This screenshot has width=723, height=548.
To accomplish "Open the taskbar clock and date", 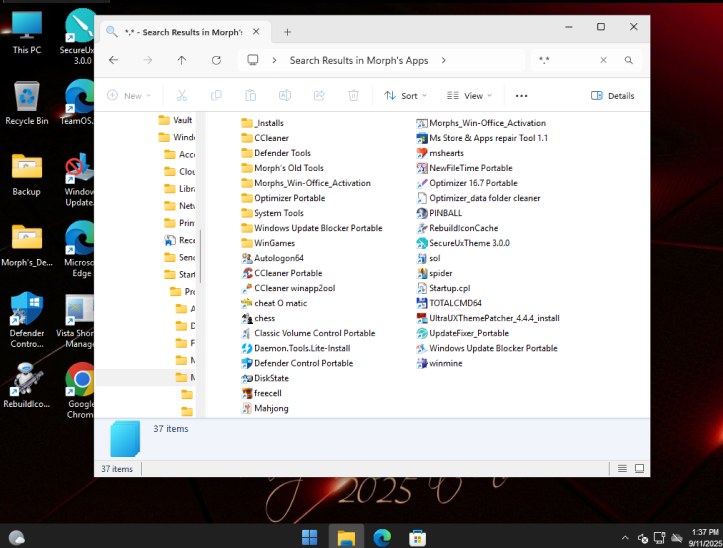I will pos(705,538).
